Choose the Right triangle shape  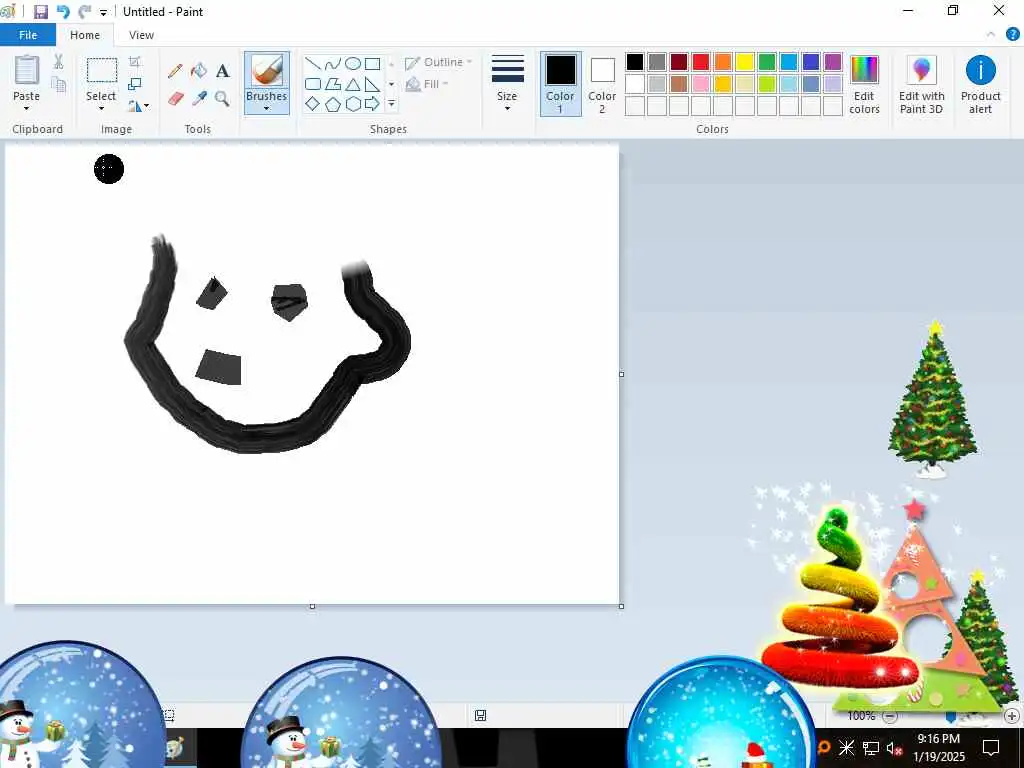click(x=372, y=84)
